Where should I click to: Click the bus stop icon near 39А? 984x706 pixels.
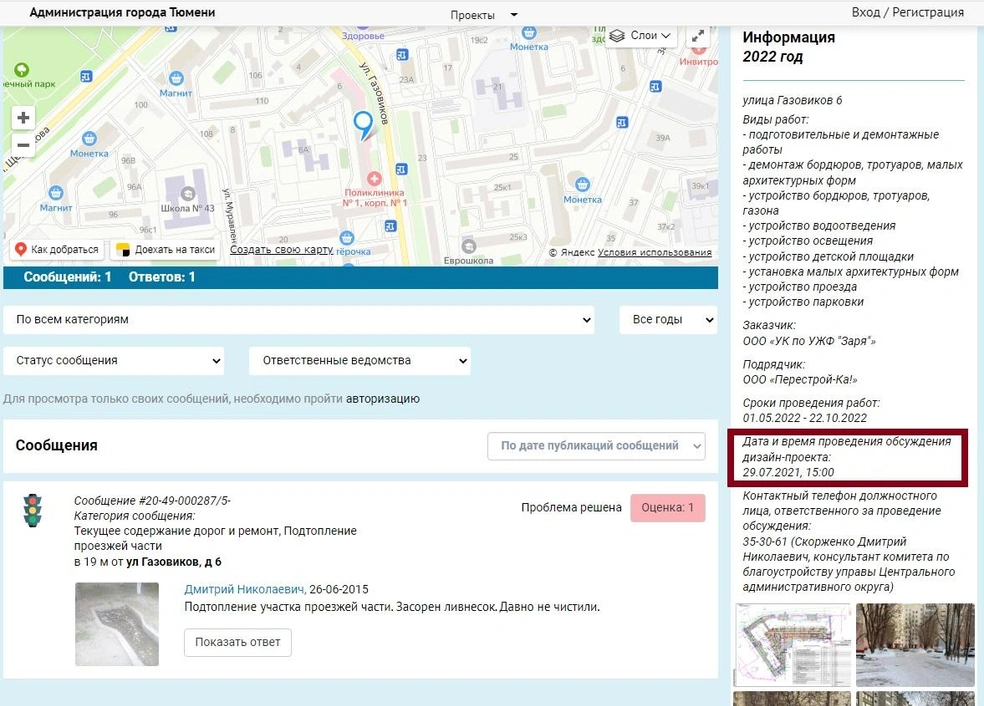pos(623,122)
